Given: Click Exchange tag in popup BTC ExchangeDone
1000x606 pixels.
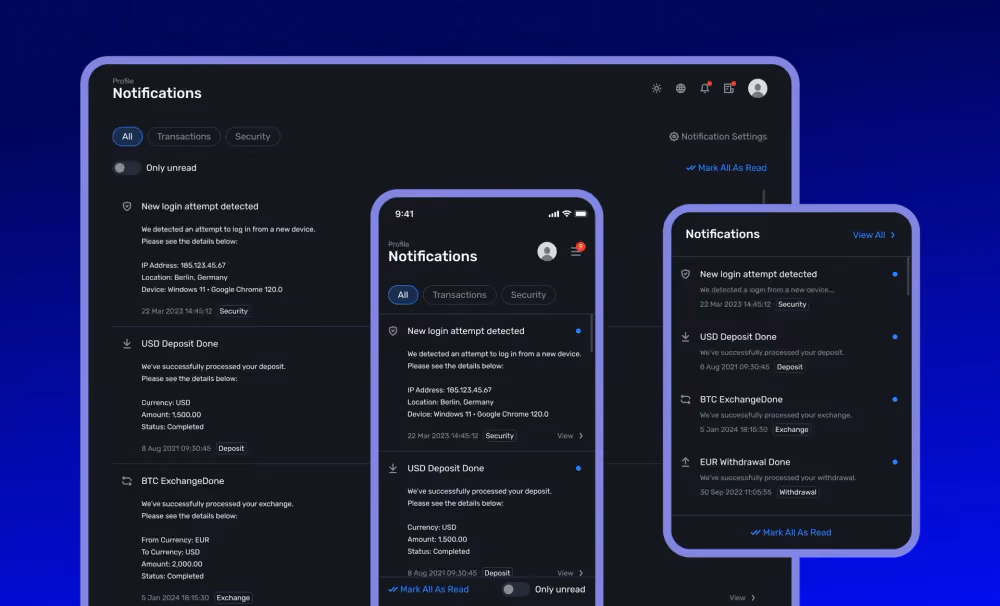Looking at the screenshot, I should [x=791, y=429].
